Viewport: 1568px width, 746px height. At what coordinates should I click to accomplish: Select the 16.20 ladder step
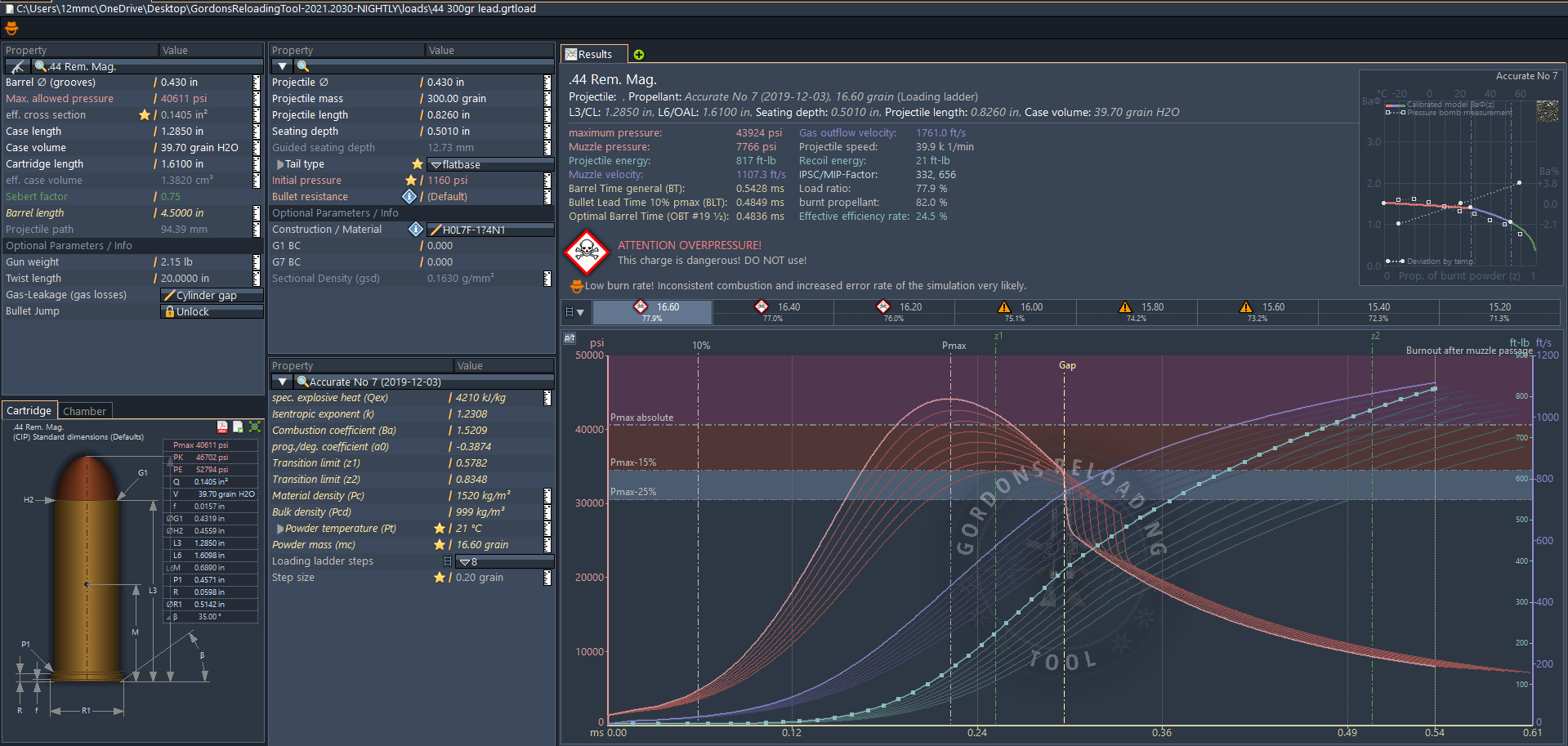(x=894, y=312)
